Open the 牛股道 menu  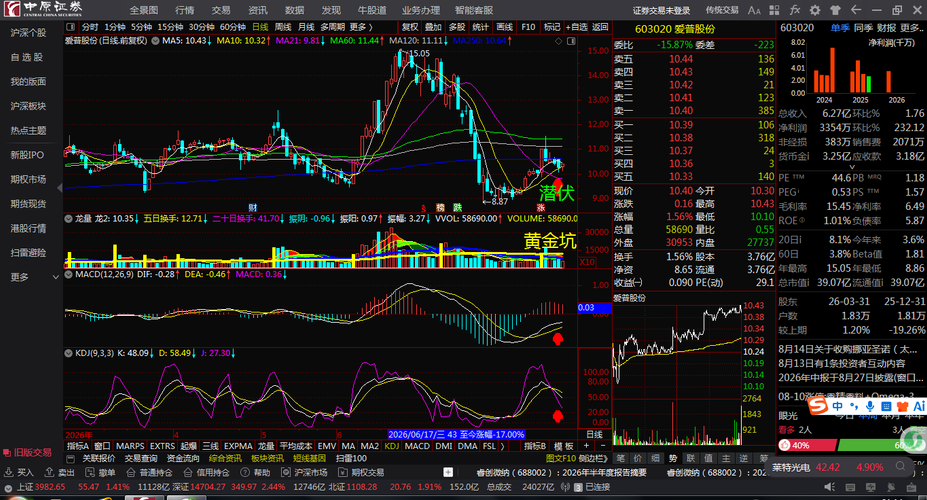coord(372,10)
